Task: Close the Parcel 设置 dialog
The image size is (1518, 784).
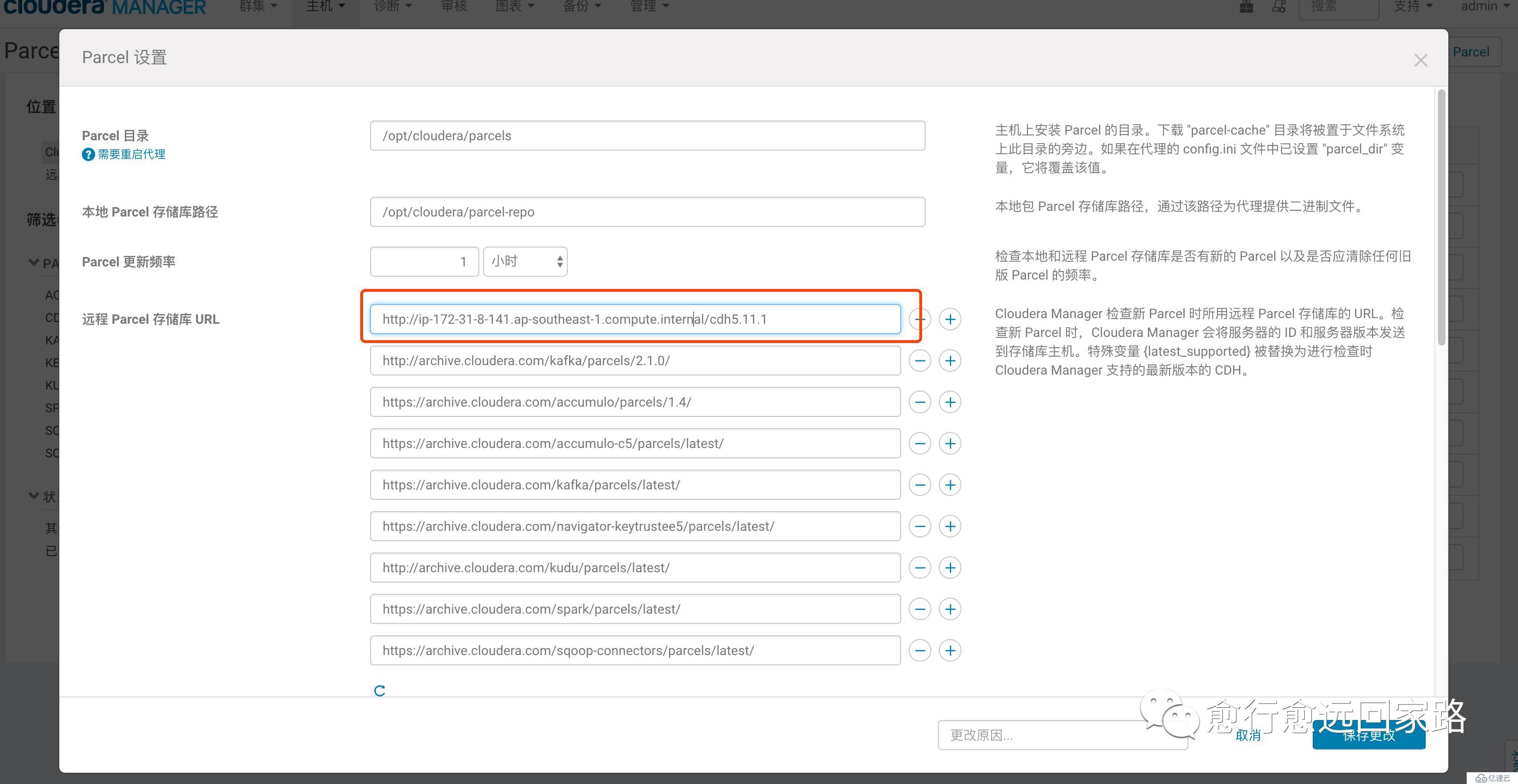Action: tap(1421, 60)
